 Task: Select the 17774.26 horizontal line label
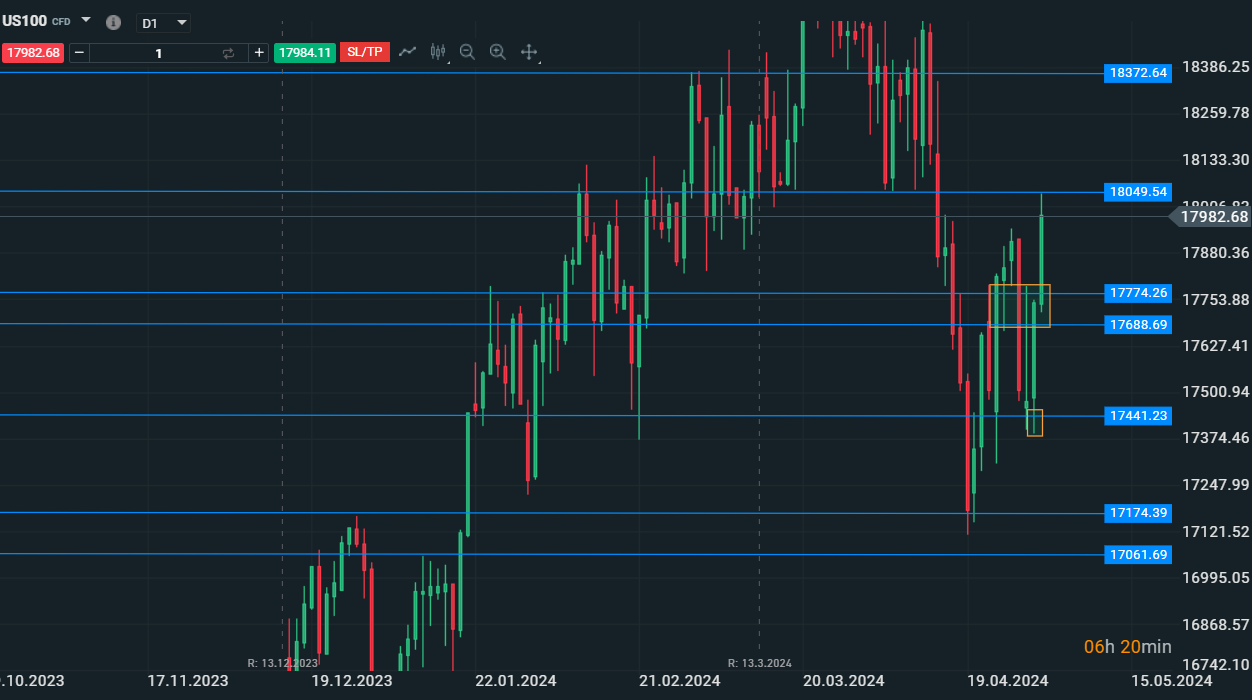tap(1138, 293)
